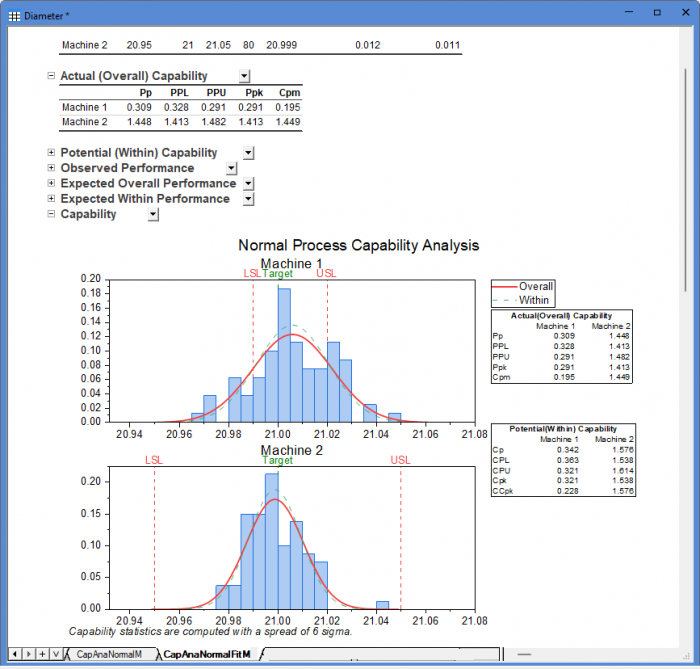Collapse the Capability graph section
Image resolution: width=700 pixels, height=669 pixels.
click(51, 214)
